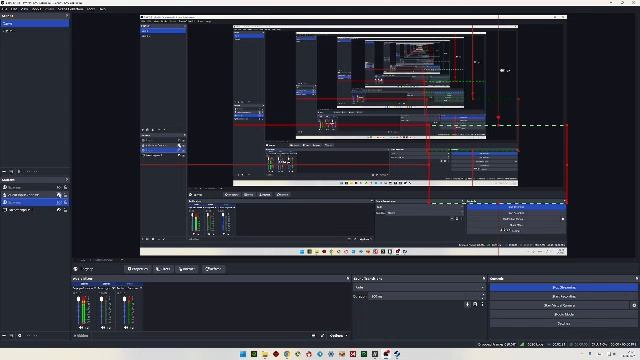Click the Start Recording button
Image resolution: width=640 pixels, height=360 pixels.
(563, 296)
